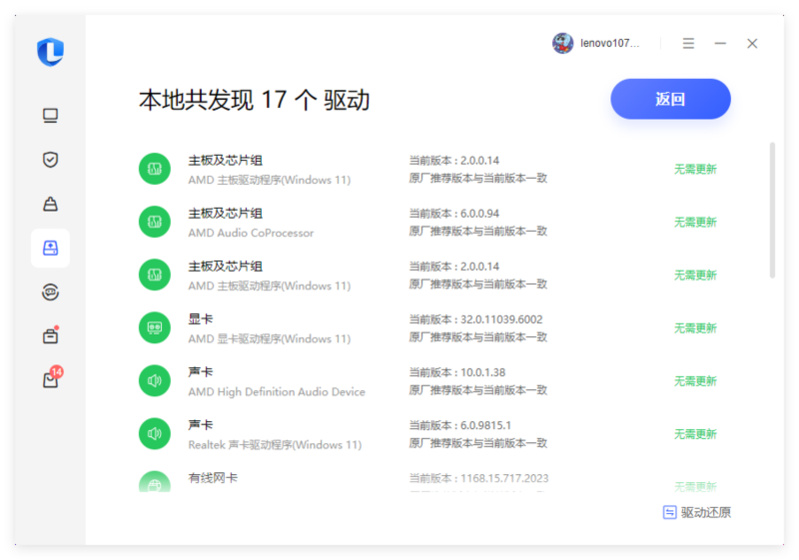Select the 有线网卡 (wired network card) entry
The height and width of the screenshot is (560, 799).
(x=213, y=479)
